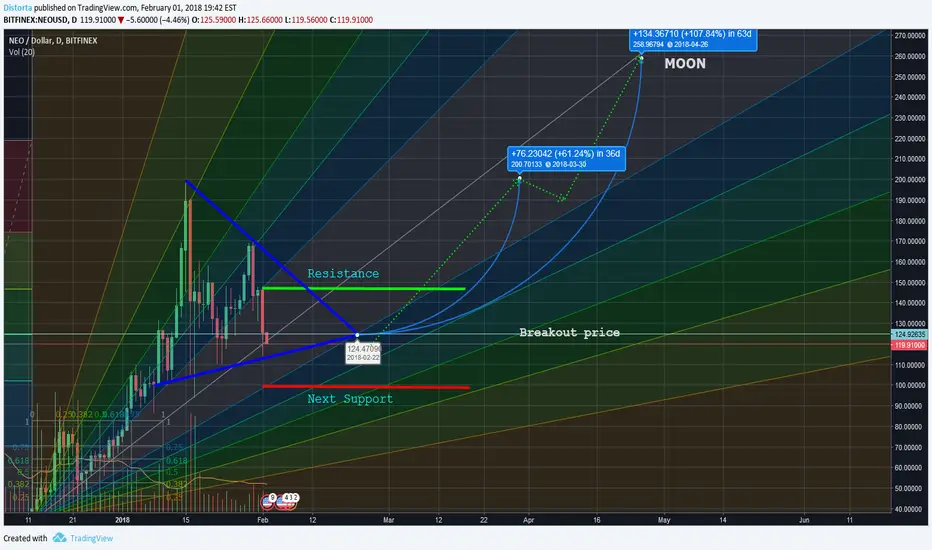
Task: Click the Jun label on the time axis
Action: pyautogui.click(x=804, y=520)
